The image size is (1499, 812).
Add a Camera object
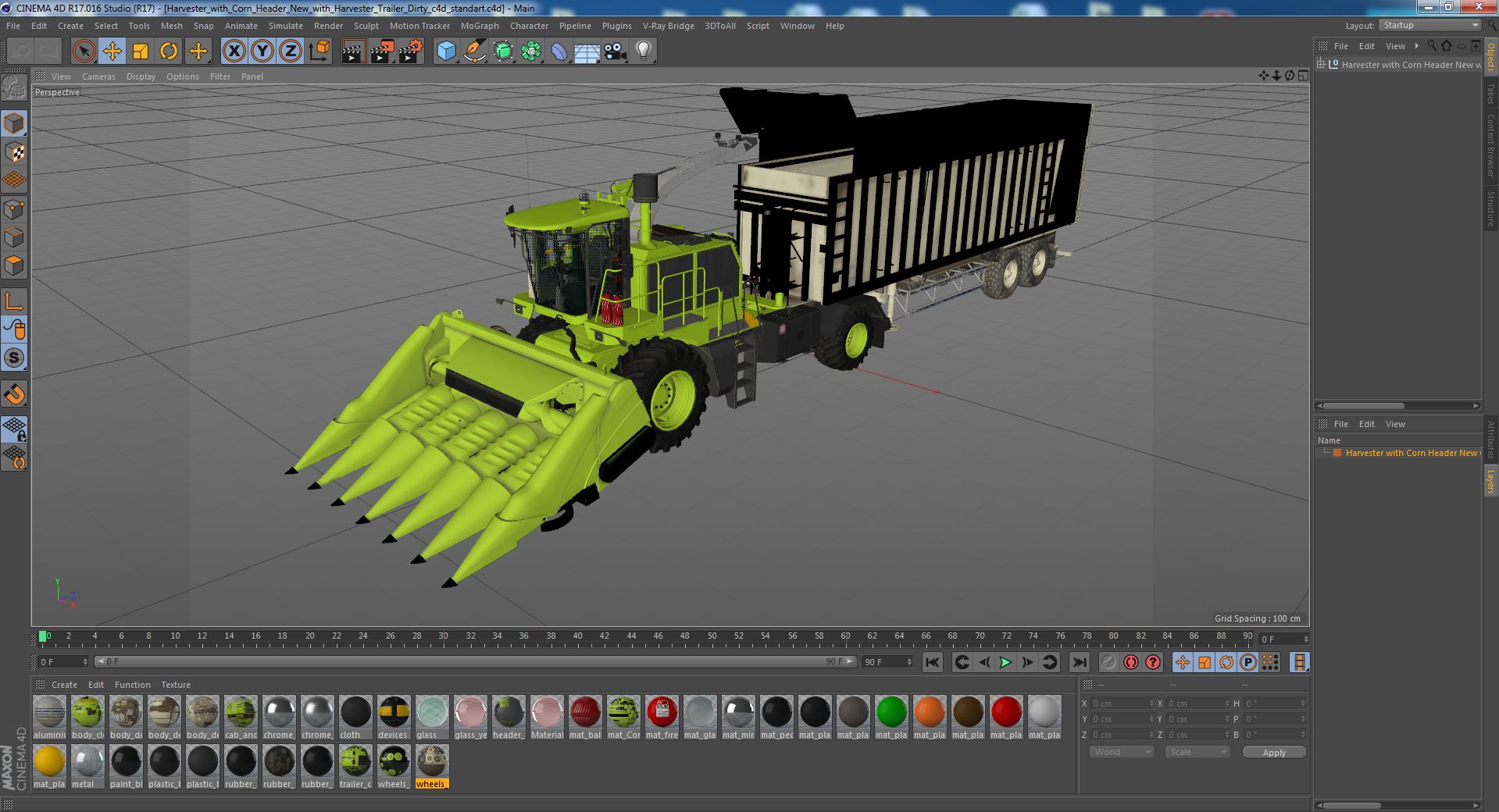pos(616,52)
